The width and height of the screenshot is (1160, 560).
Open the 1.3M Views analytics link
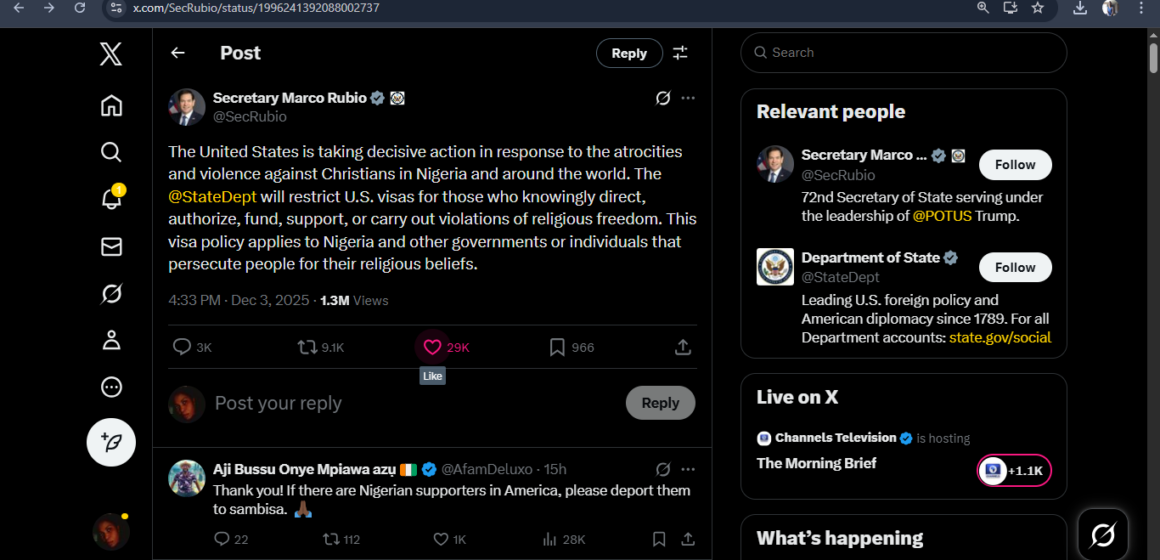[354, 300]
